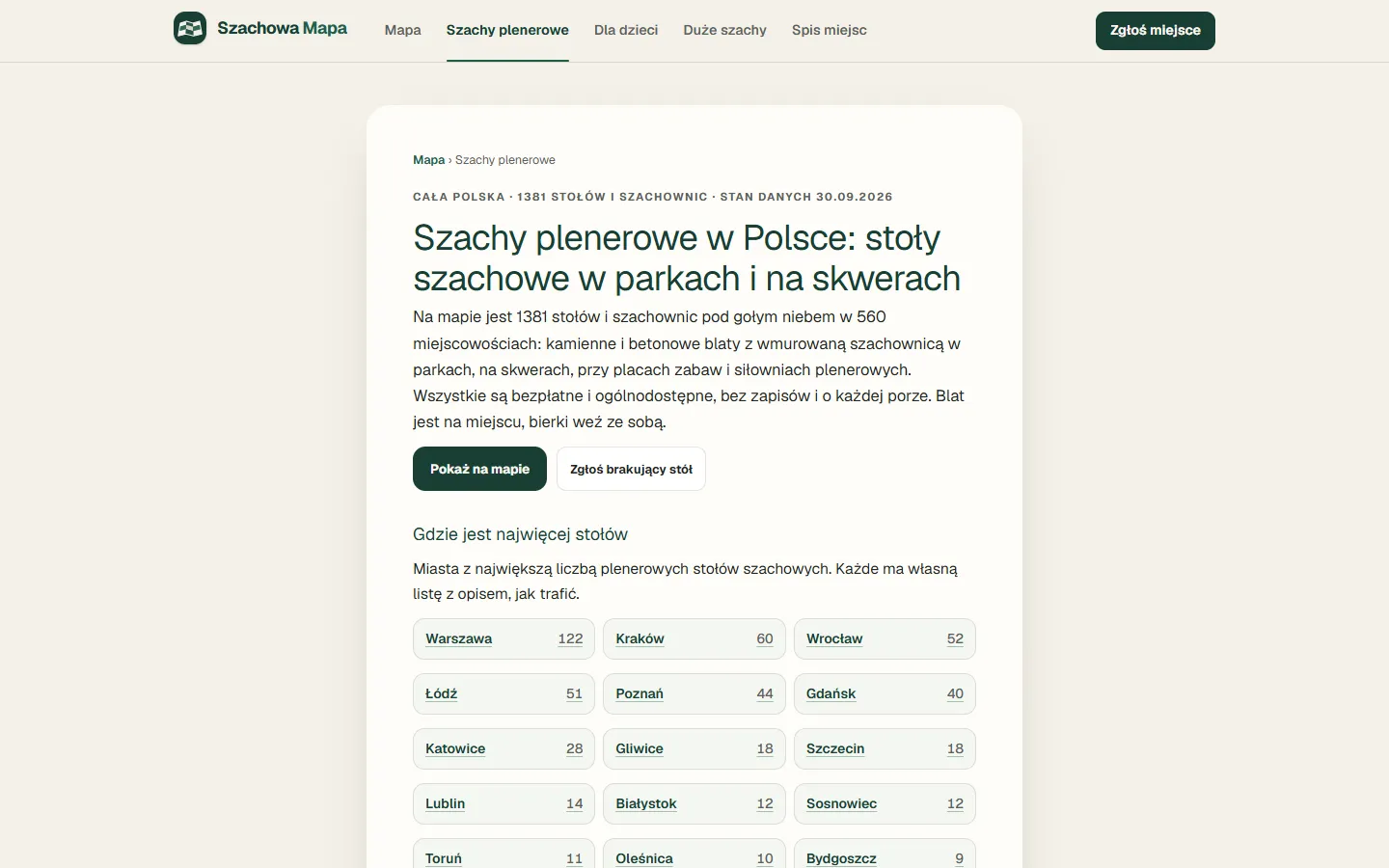Select the Szachy plenerowe nav tab

[507, 30]
